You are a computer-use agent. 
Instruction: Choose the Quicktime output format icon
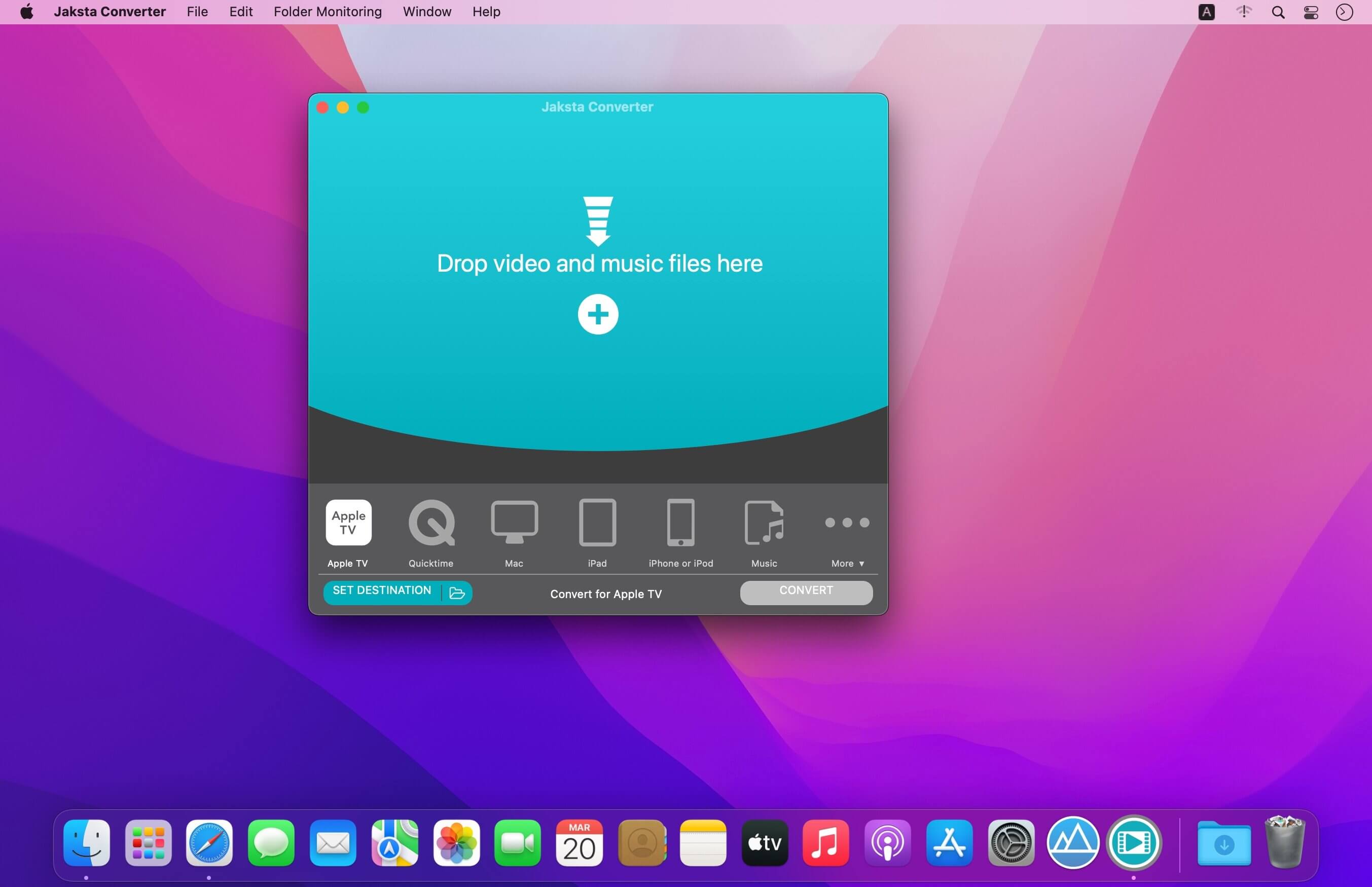[x=431, y=523]
